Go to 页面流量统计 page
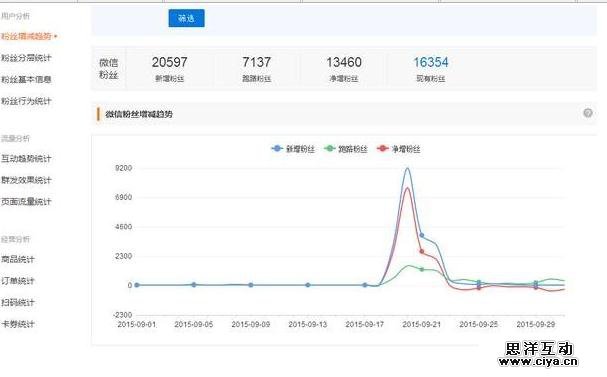 26,202
